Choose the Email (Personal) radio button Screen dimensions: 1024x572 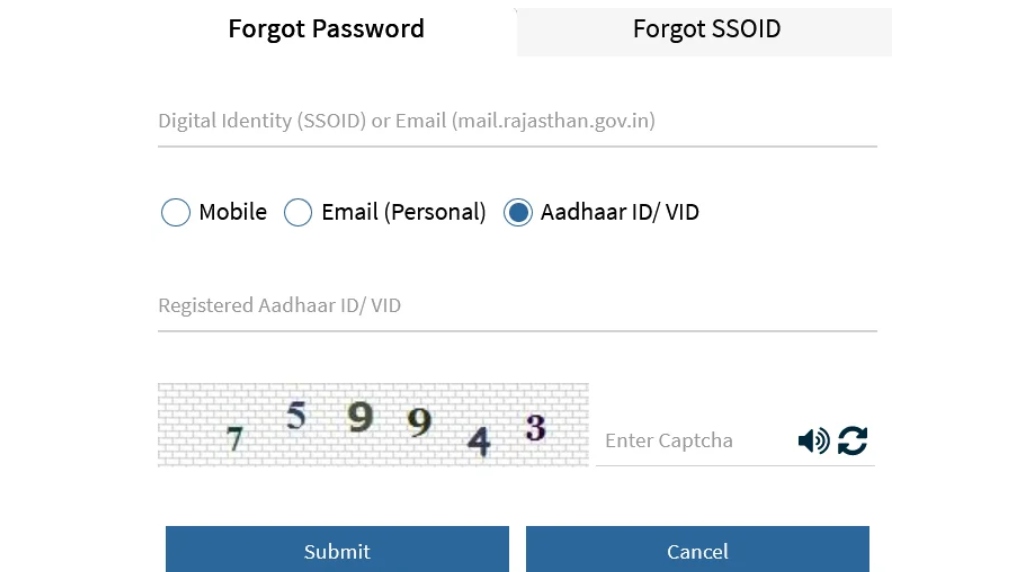tap(298, 212)
